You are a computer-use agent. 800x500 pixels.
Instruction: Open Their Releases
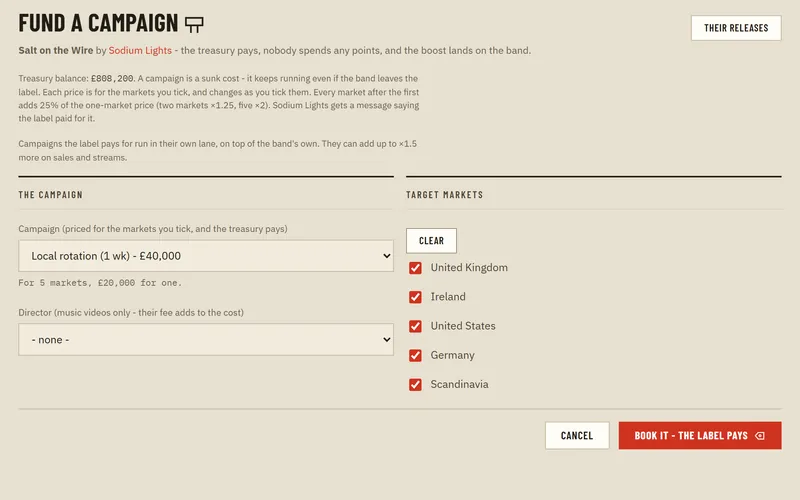click(x=736, y=28)
